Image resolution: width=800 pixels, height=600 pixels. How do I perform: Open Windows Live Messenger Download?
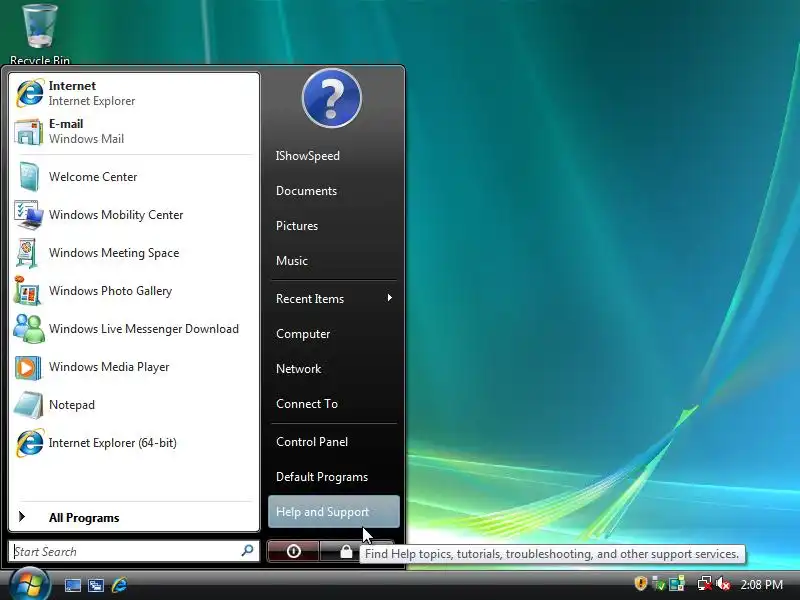134,329
